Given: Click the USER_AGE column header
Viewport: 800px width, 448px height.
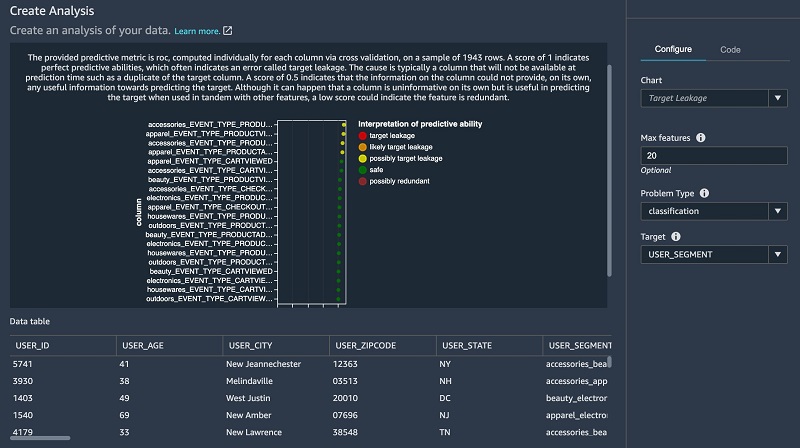Looking at the screenshot, I should pyautogui.click(x=169, y=345).
